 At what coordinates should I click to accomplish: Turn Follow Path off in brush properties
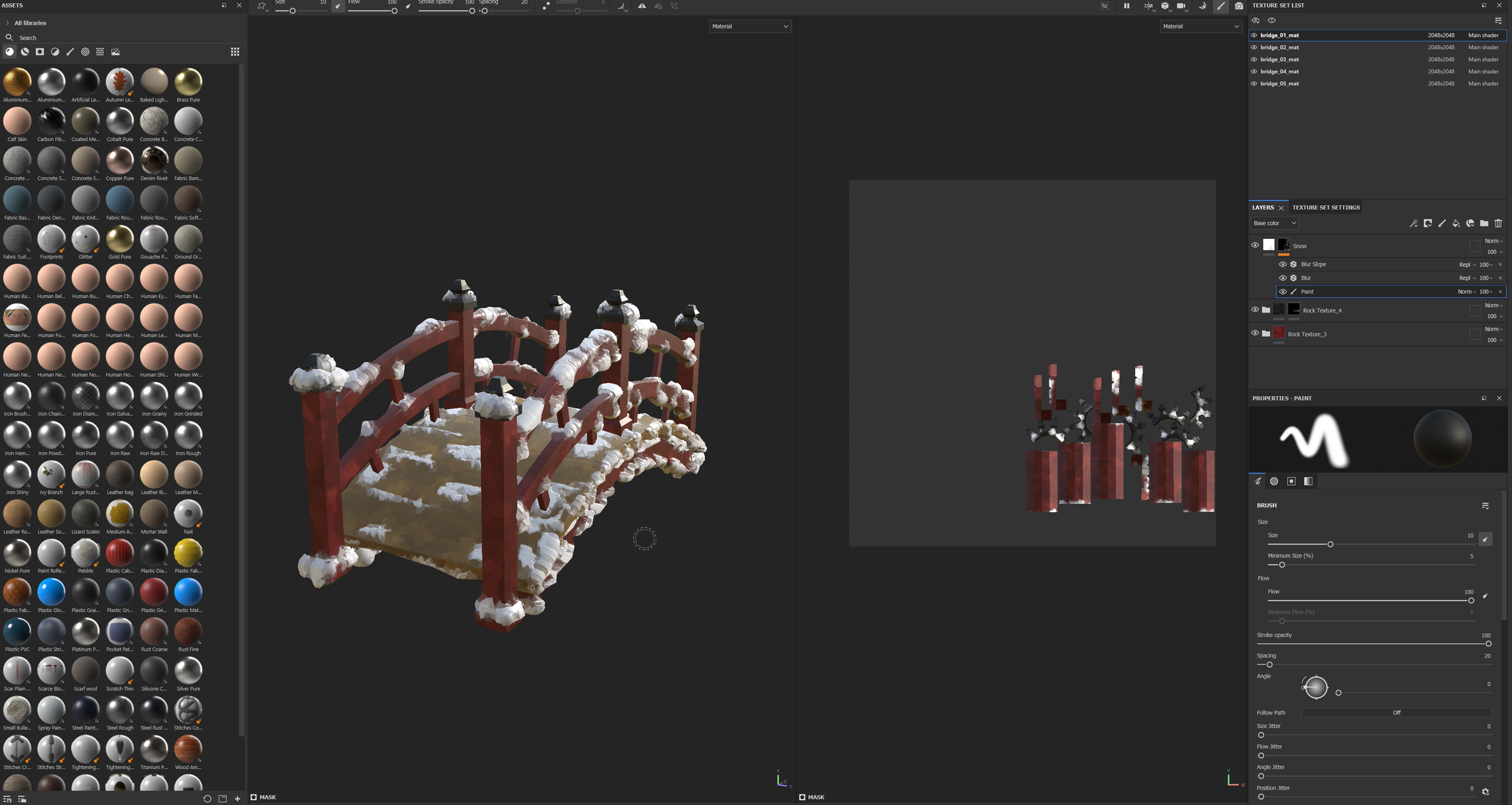[x=1396, y=712]
